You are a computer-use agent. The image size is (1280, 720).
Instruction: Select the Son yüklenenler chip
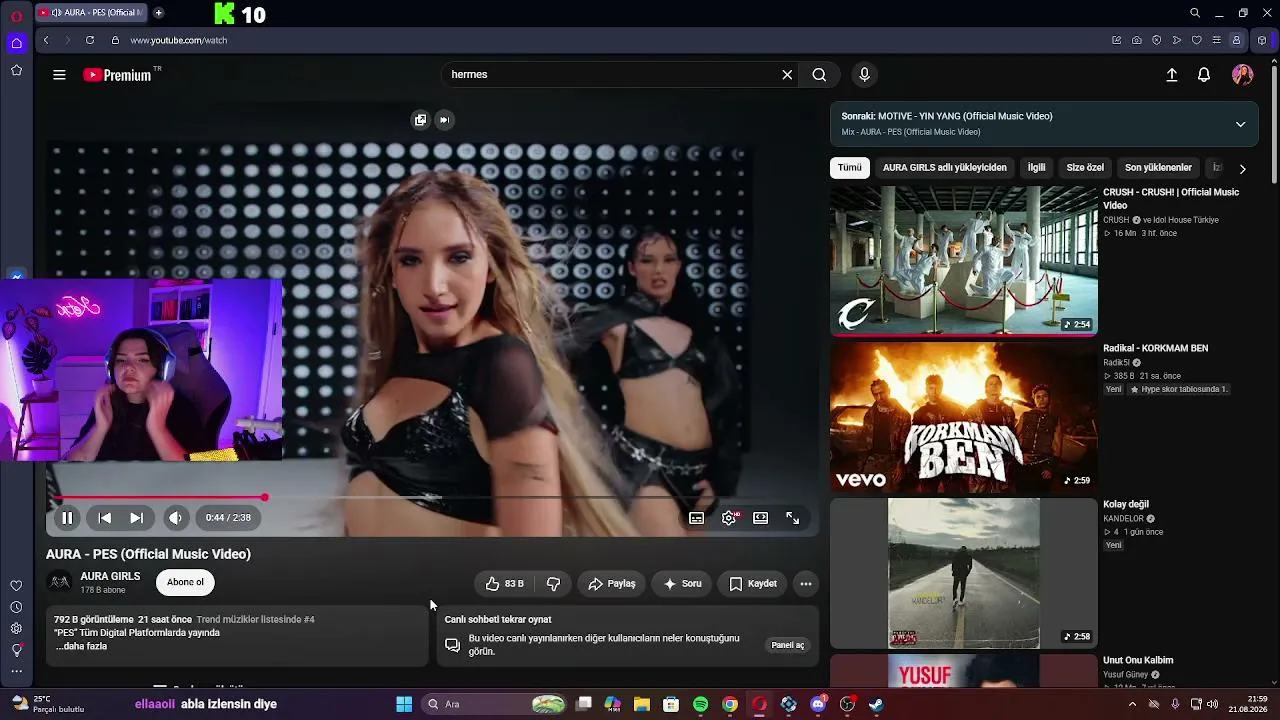1158,168
